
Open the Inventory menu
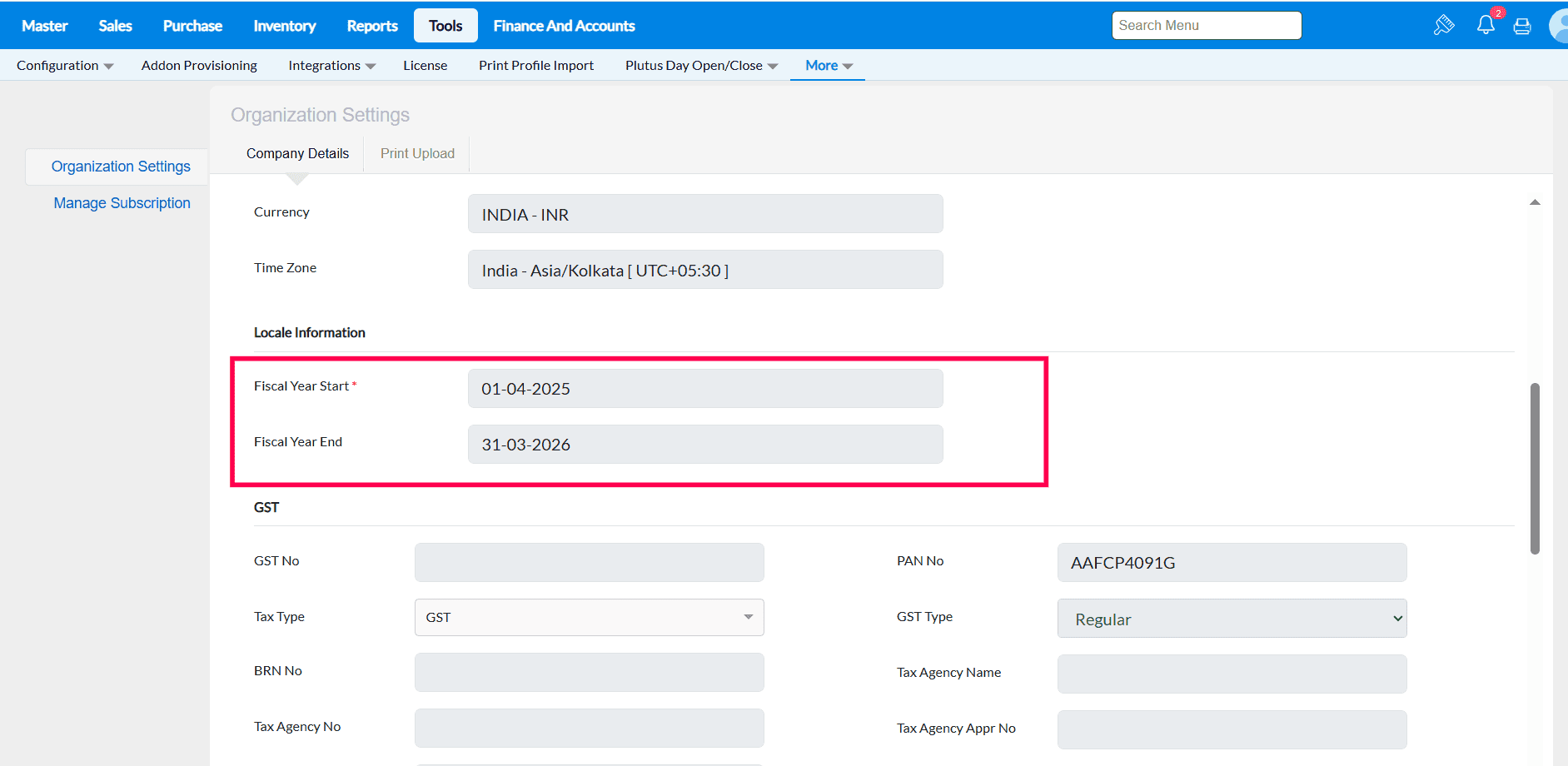click(284, 26)
